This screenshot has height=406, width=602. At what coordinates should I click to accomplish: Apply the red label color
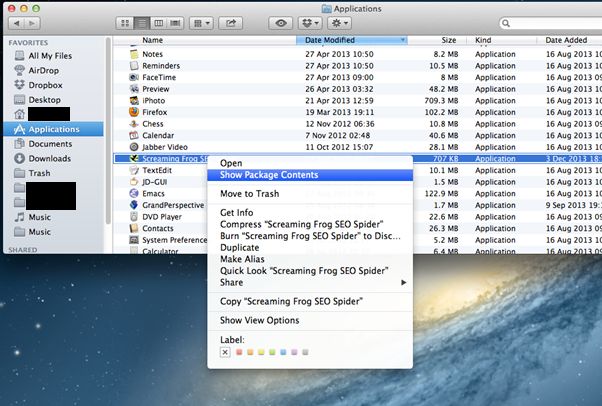[239, 352]
